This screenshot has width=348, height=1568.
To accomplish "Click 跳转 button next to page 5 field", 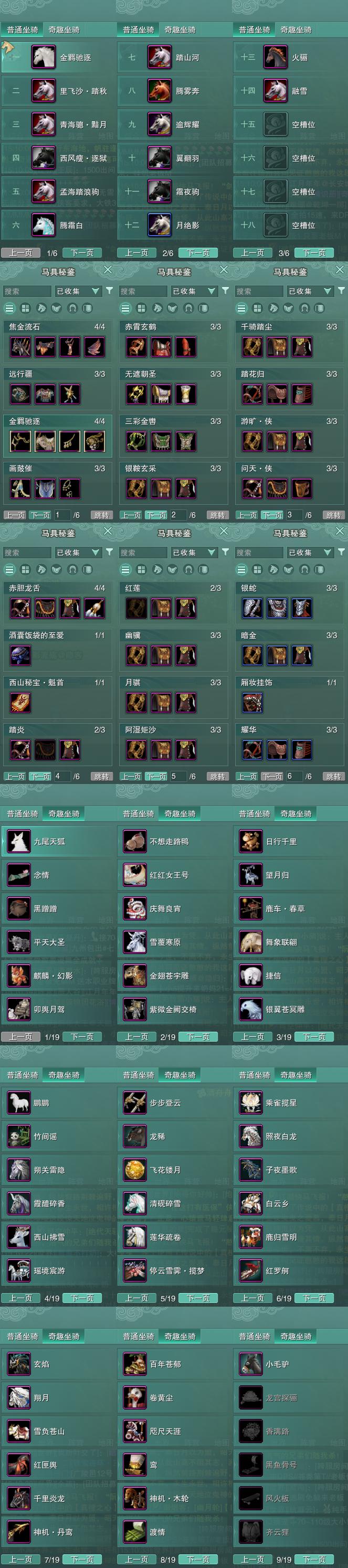I will [x=217, y=776].
